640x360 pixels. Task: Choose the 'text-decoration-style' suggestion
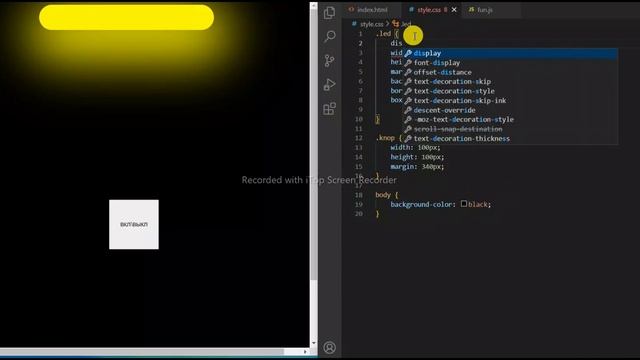click(x=510, y=91)
